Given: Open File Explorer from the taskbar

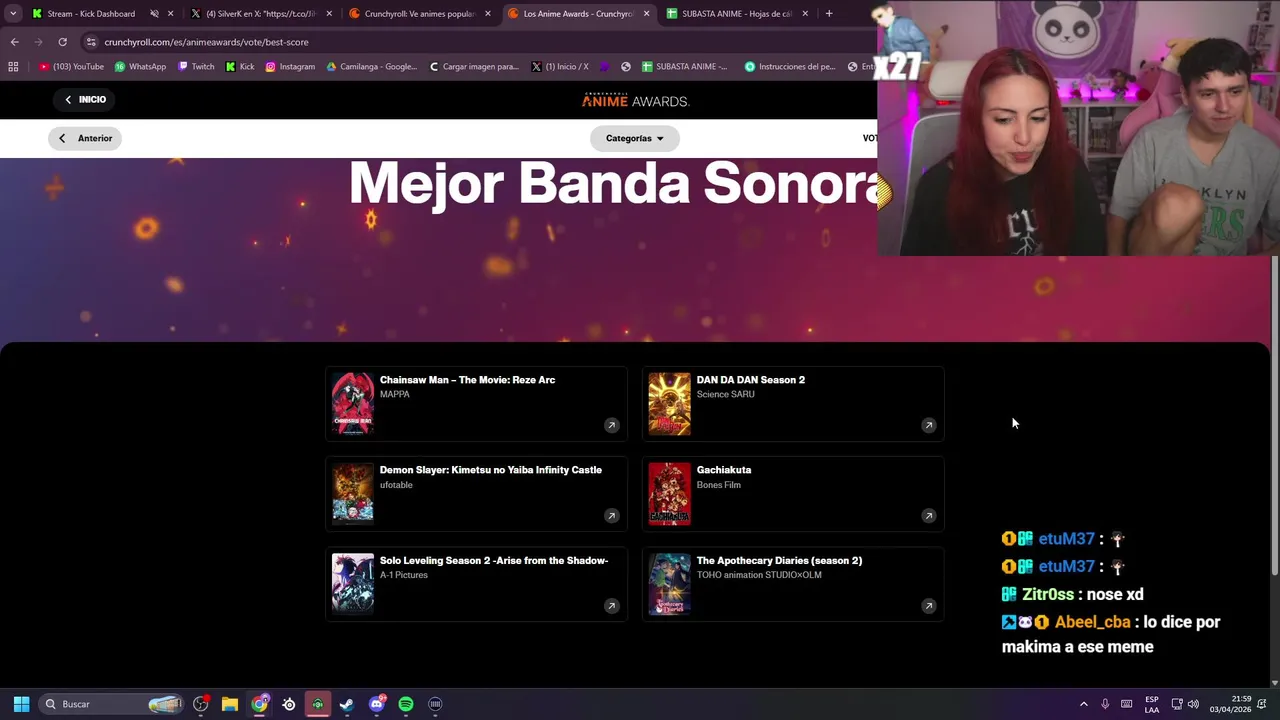Looking at the screenshot, I should pyautogui.click(x=230, y=704).
